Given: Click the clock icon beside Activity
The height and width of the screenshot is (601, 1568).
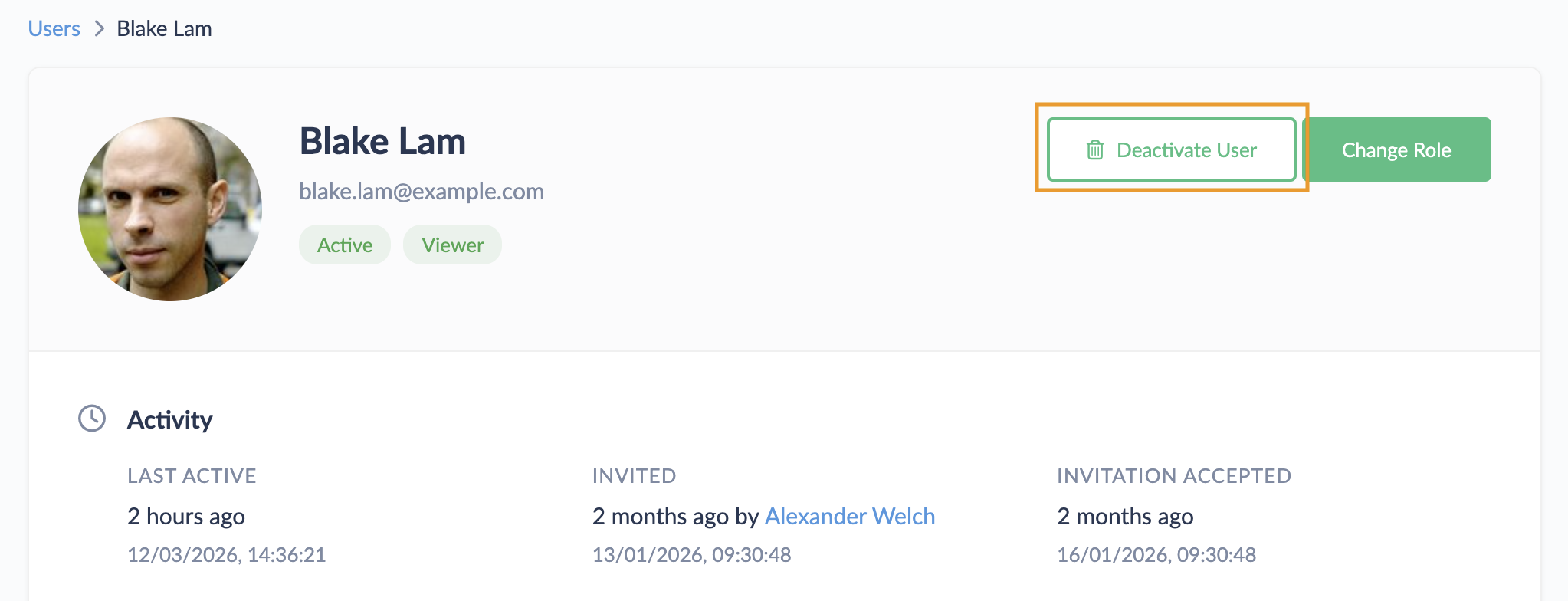Looking at the screenshot, I should (x=92, y=419).
